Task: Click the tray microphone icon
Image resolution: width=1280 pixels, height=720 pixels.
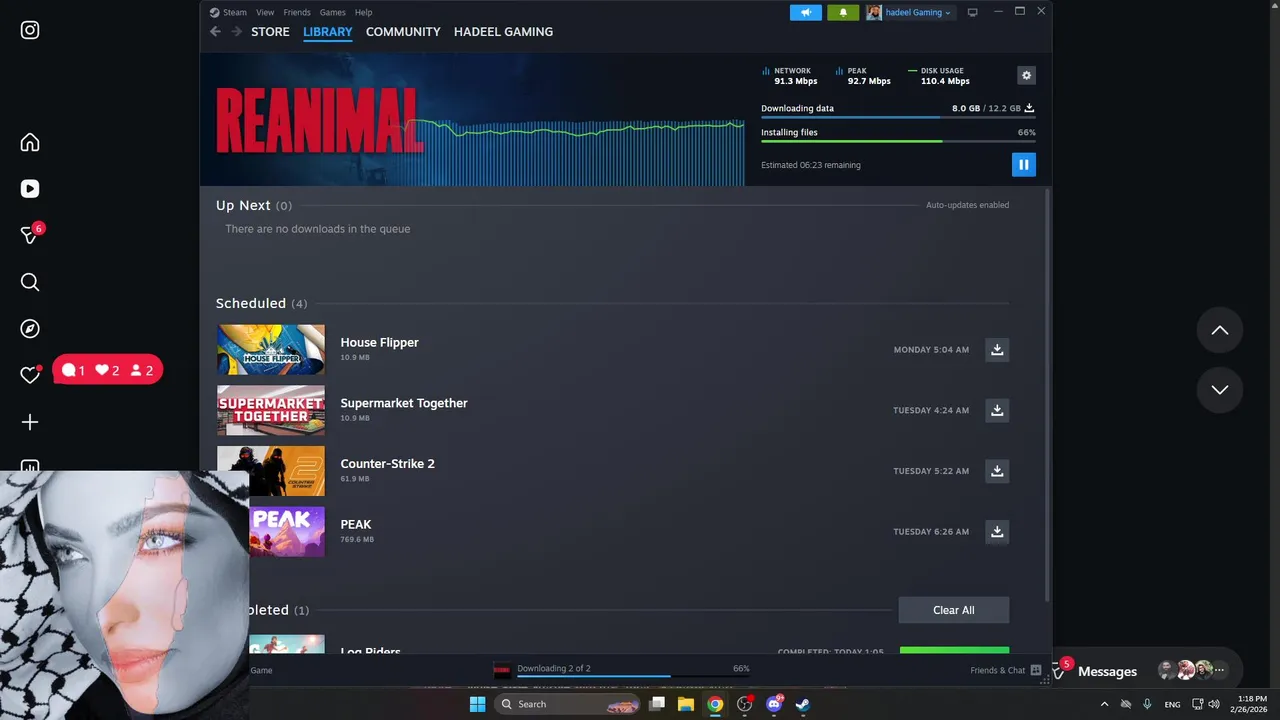Action: 1147,704
